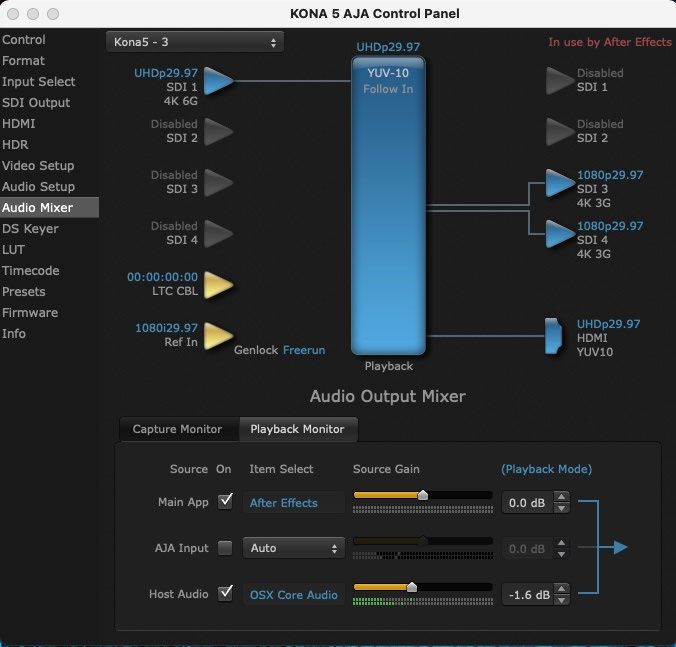Viewport: 676px width, 647px height.
Task: Open the Kona5 - 3 device dropdown
Action: coord(195,42)
